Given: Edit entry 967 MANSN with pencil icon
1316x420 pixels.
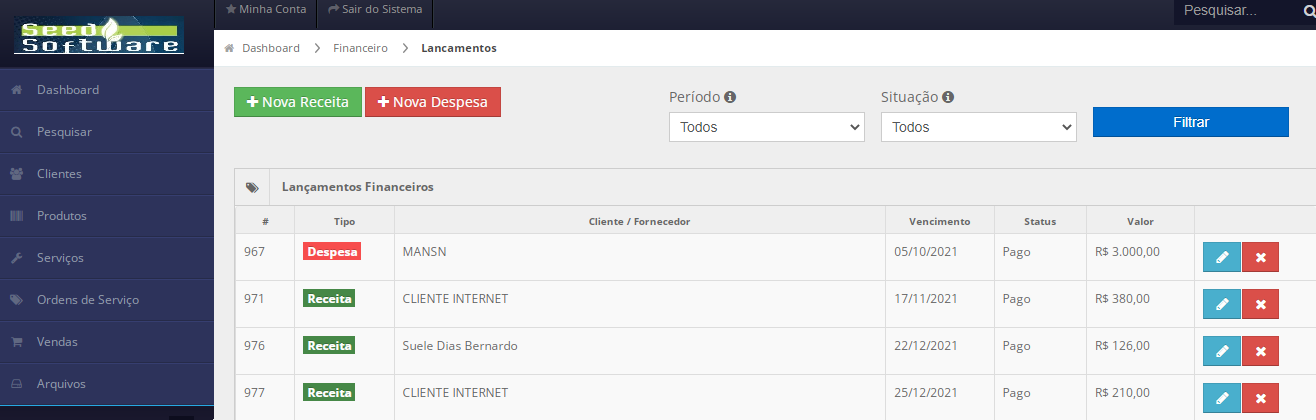Looking at the screenshot, I should (1221, 257).
